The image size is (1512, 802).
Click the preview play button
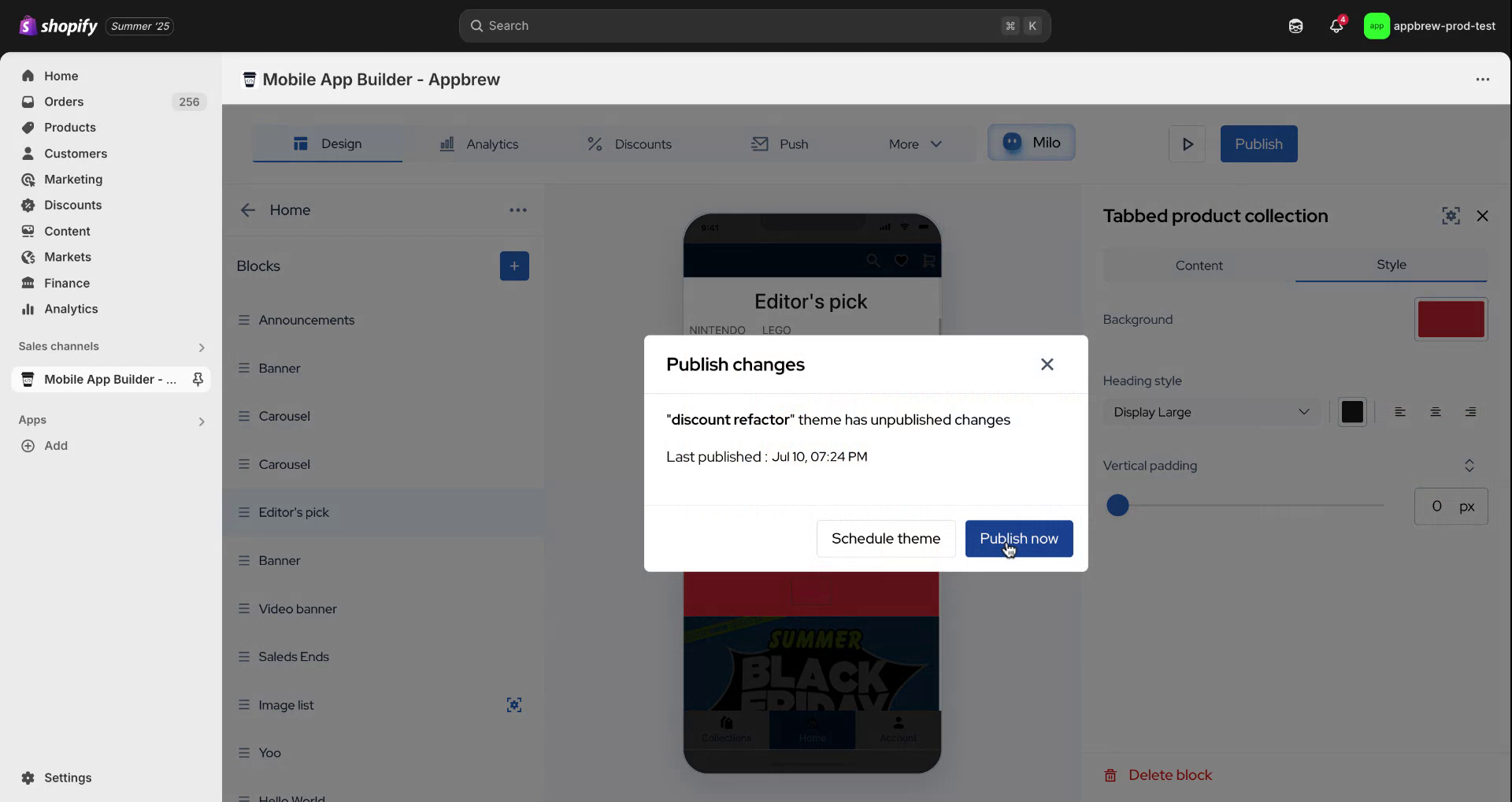pyautogui.click(x=1187, y=144)
